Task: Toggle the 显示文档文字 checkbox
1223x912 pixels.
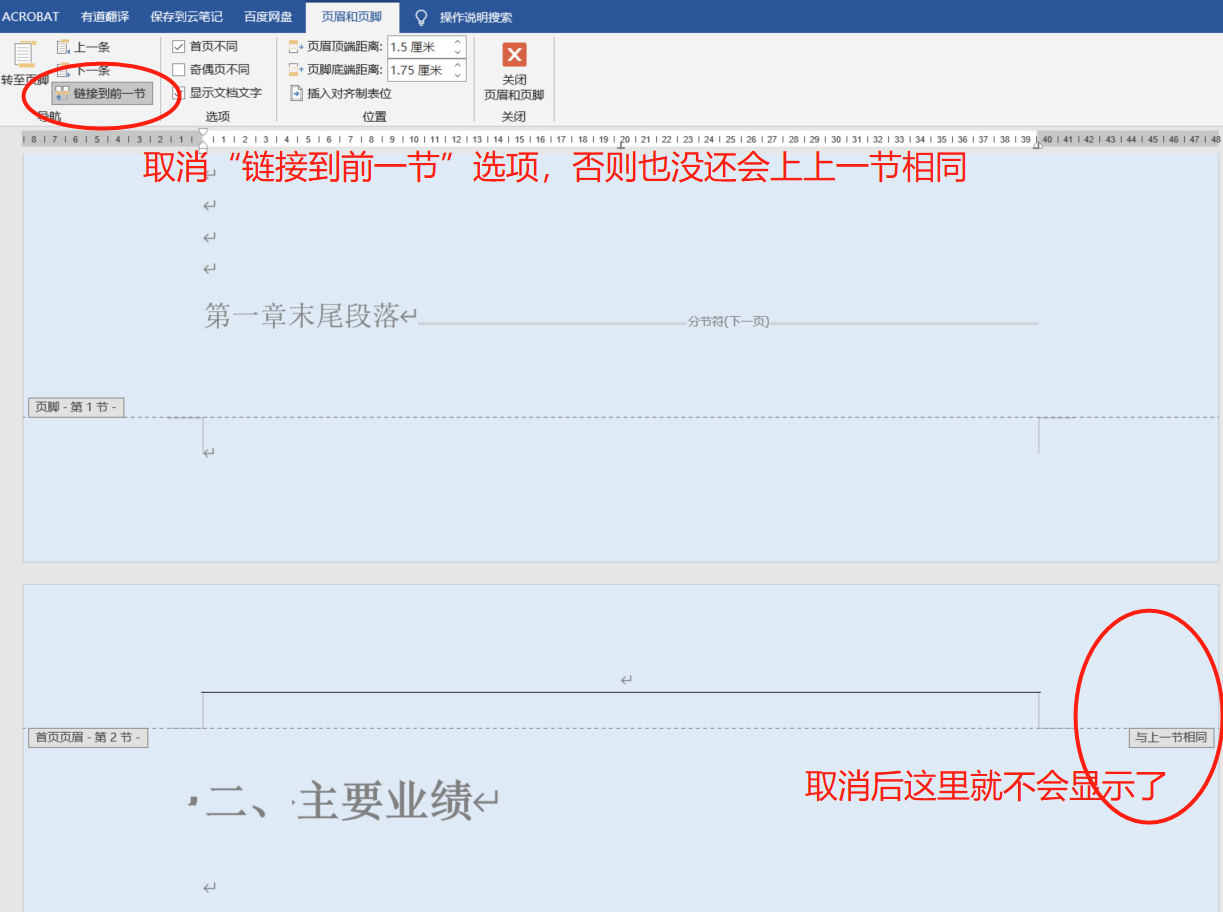Action: point(179,93)
